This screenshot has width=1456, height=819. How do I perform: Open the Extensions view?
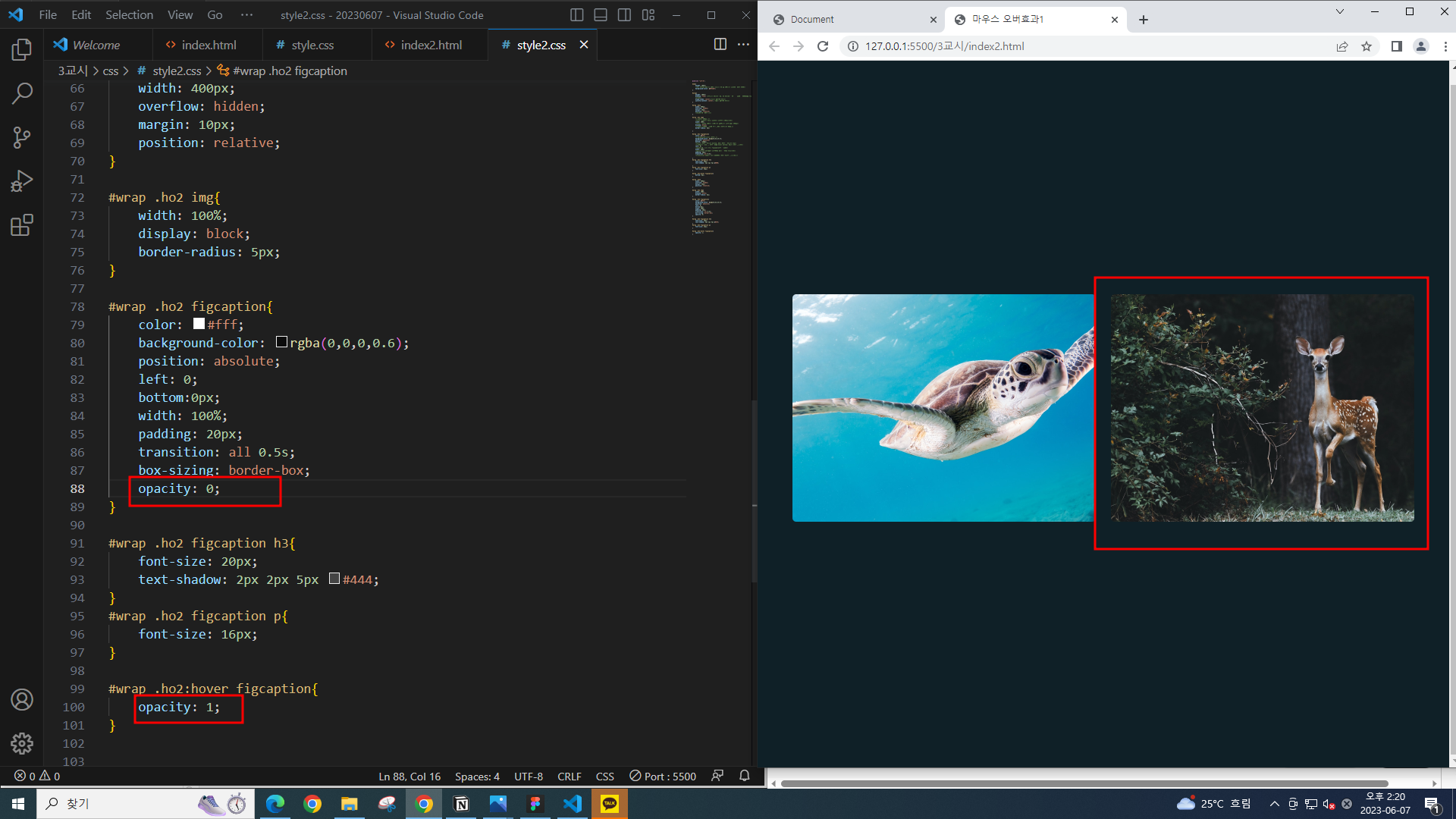pyautogui.click(x=21, y=225)
